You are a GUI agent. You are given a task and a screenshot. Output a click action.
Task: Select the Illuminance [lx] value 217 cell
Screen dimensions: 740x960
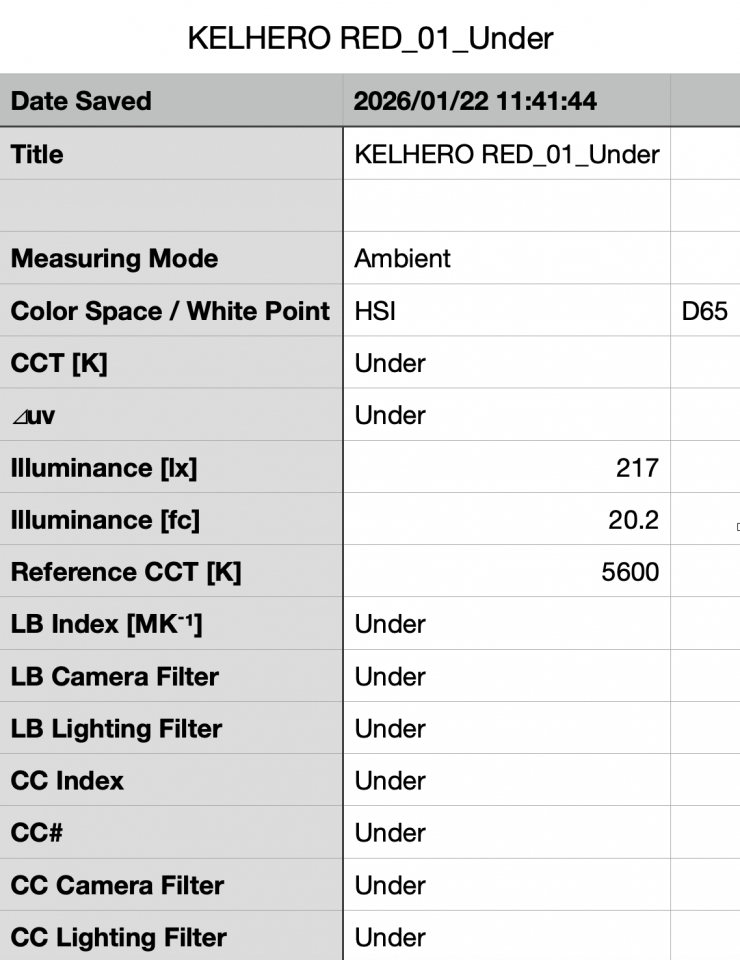(x=506, y=467)
